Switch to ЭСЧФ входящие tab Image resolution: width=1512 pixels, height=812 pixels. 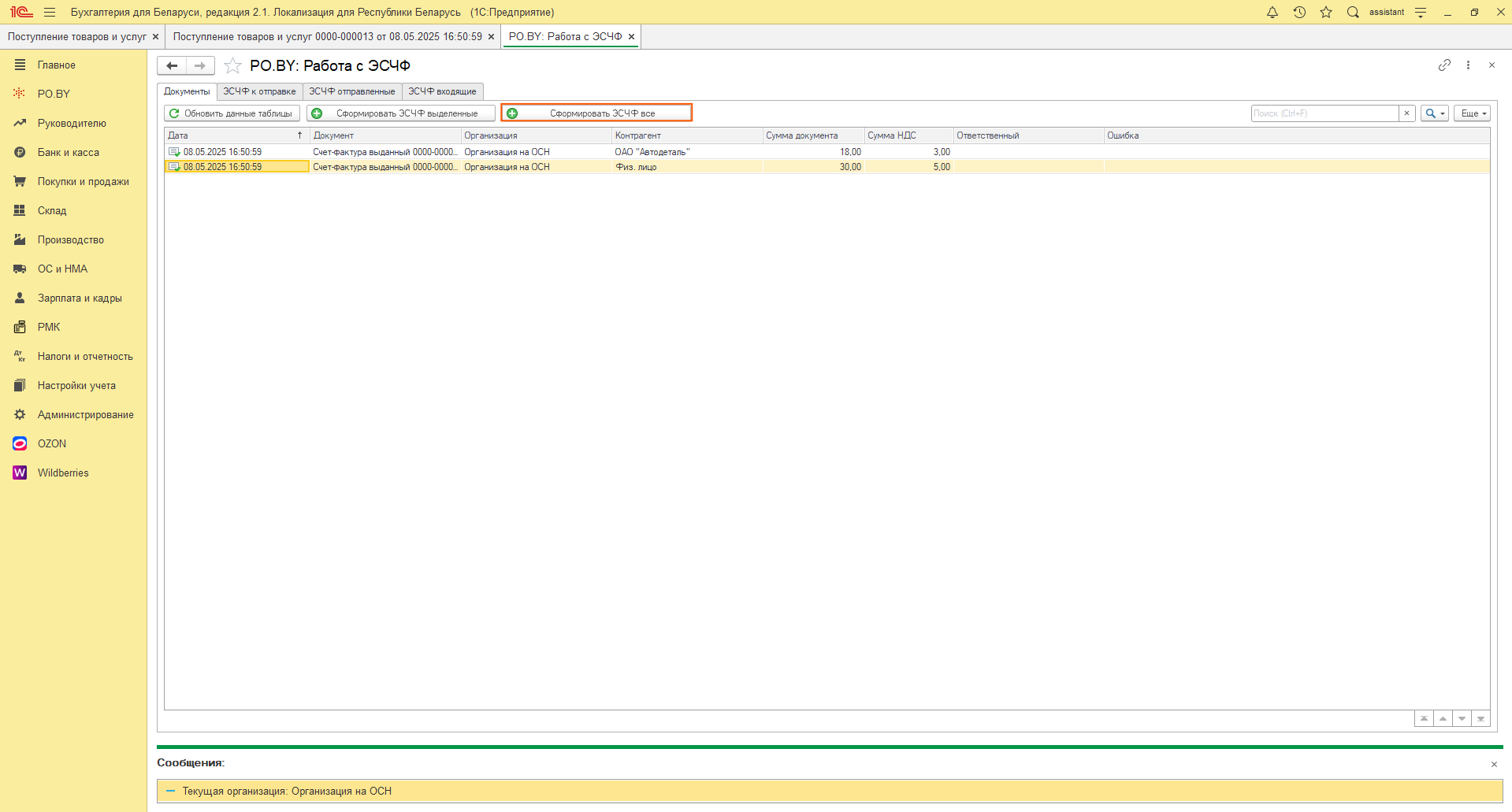pos(442,91)
